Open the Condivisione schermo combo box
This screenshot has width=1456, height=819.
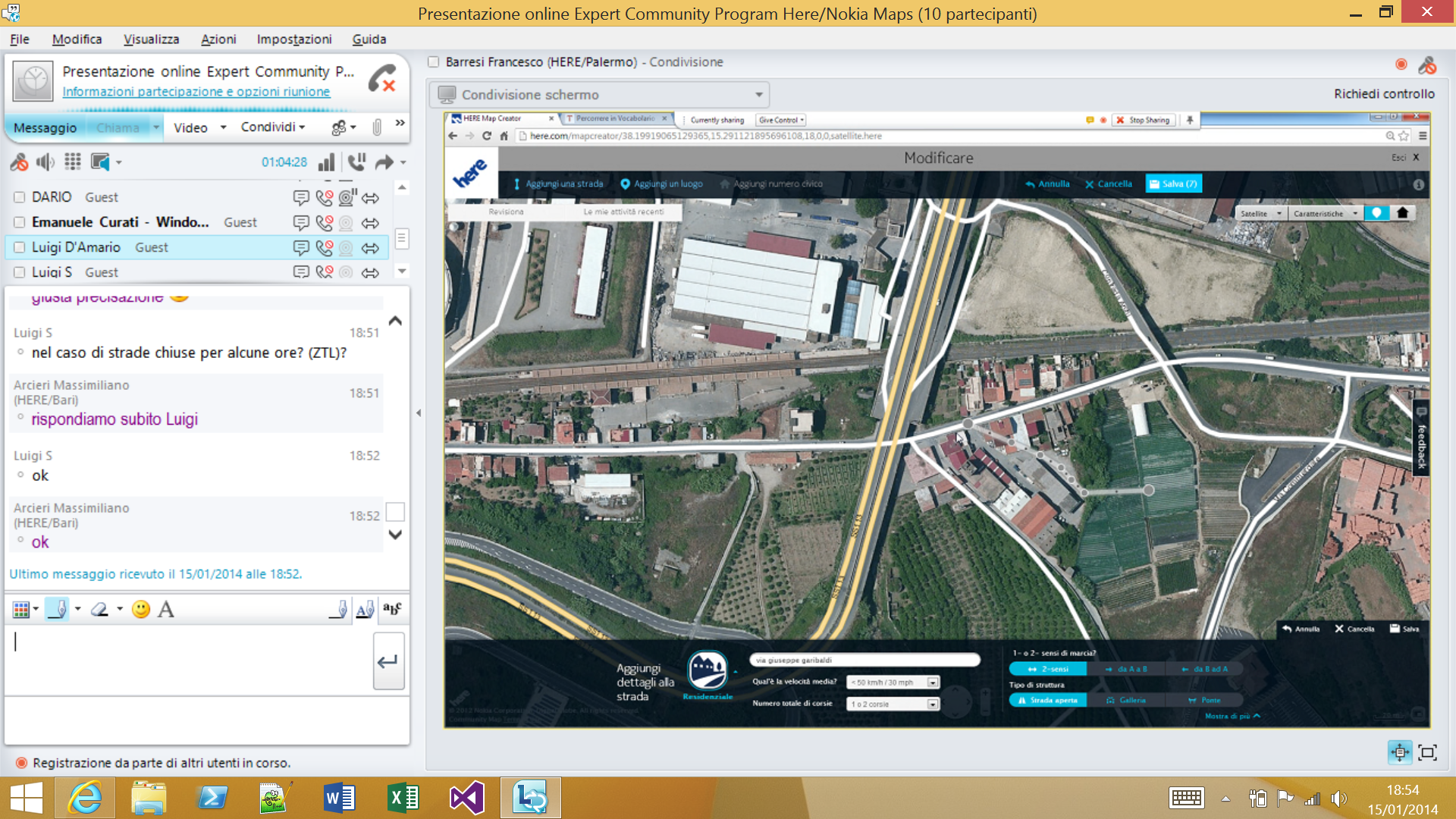coord(600,95)
